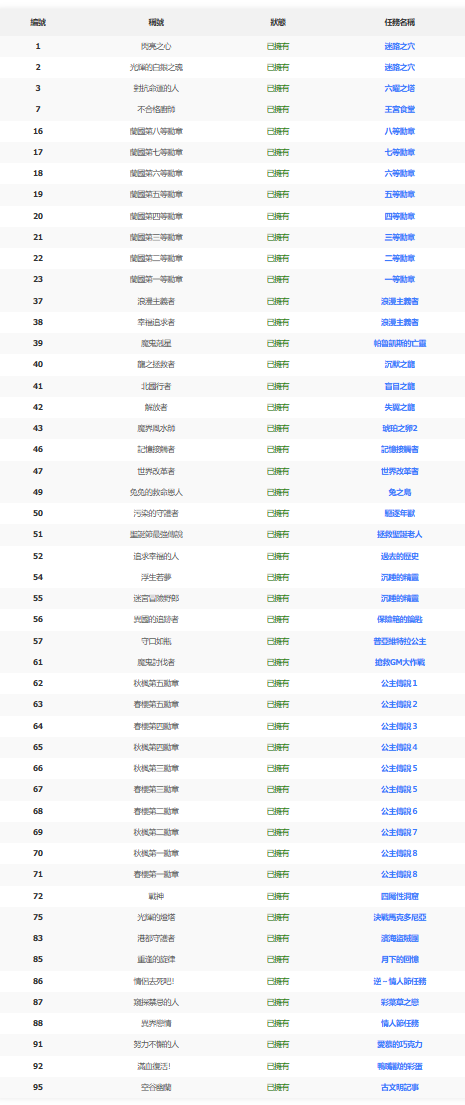Open the 六曜之塔 quest link

(x=399, y=89)
